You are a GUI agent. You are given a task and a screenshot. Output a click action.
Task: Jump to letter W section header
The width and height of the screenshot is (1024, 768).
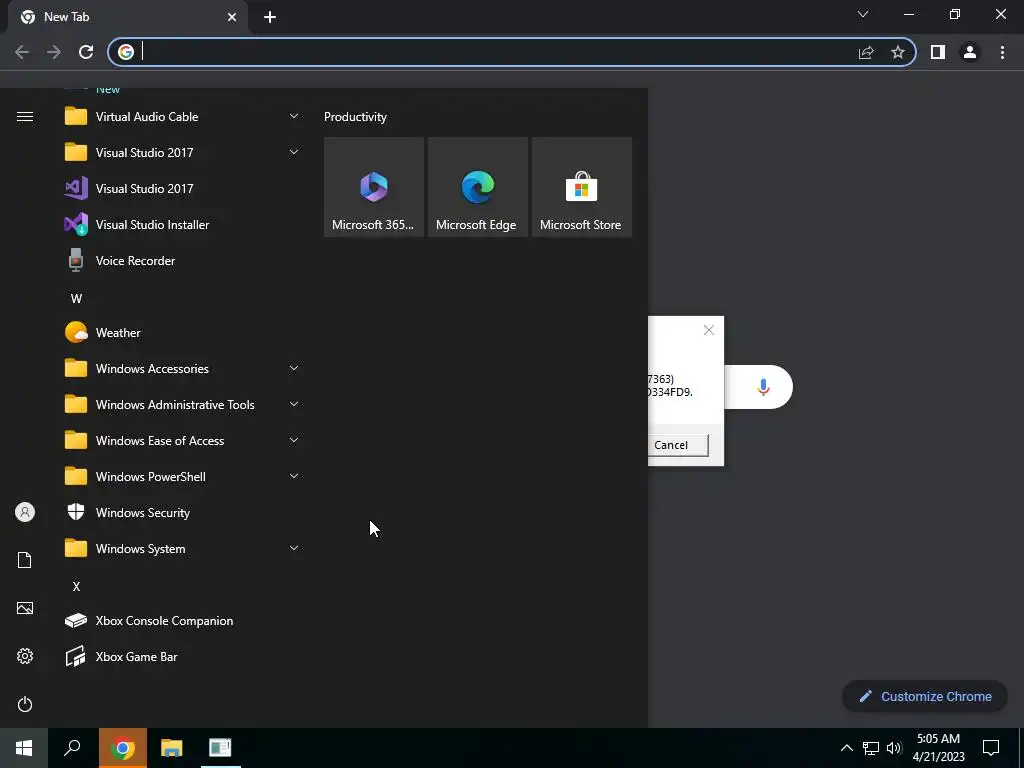[76, 298]
